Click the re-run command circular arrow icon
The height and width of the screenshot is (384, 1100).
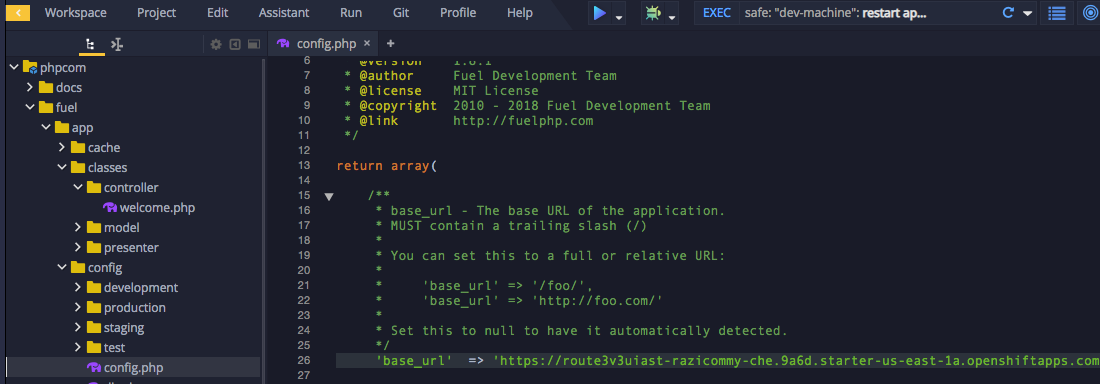click(x=1009, y=13)
